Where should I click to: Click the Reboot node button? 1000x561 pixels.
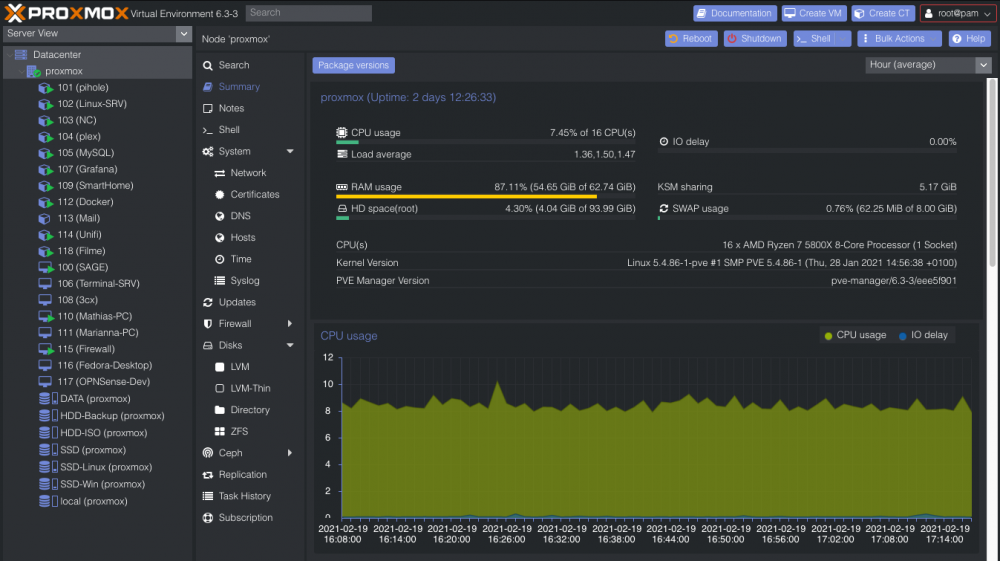click(x=691, y=39)
